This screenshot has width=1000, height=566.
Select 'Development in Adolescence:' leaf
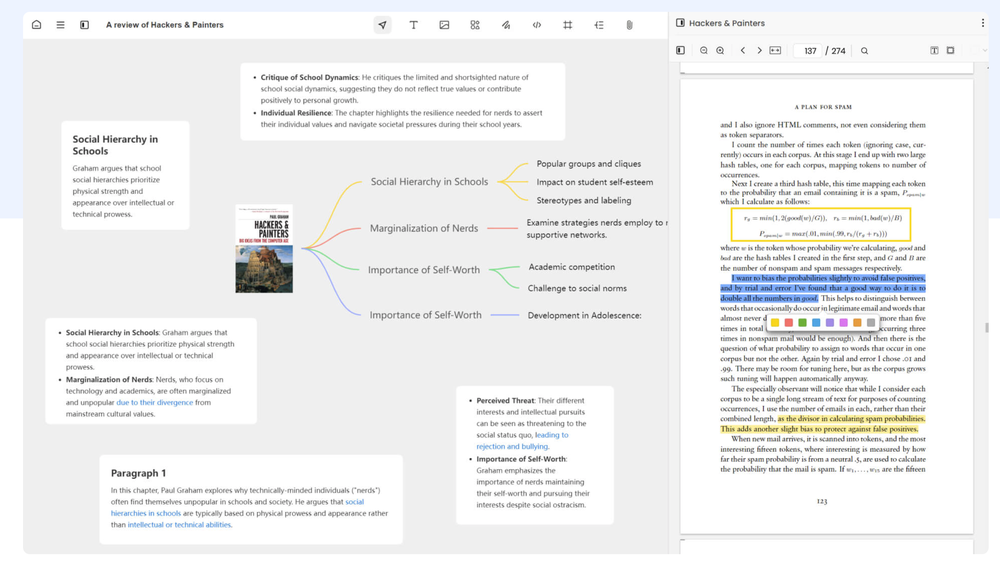coord(584,315)
